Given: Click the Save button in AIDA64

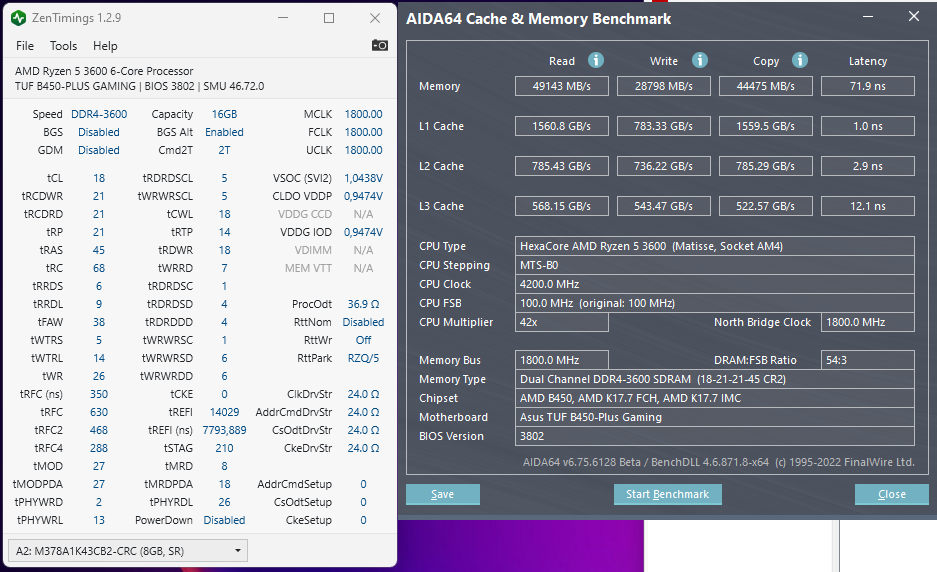Looking at the screenshot, I should [x=443, y=494].
